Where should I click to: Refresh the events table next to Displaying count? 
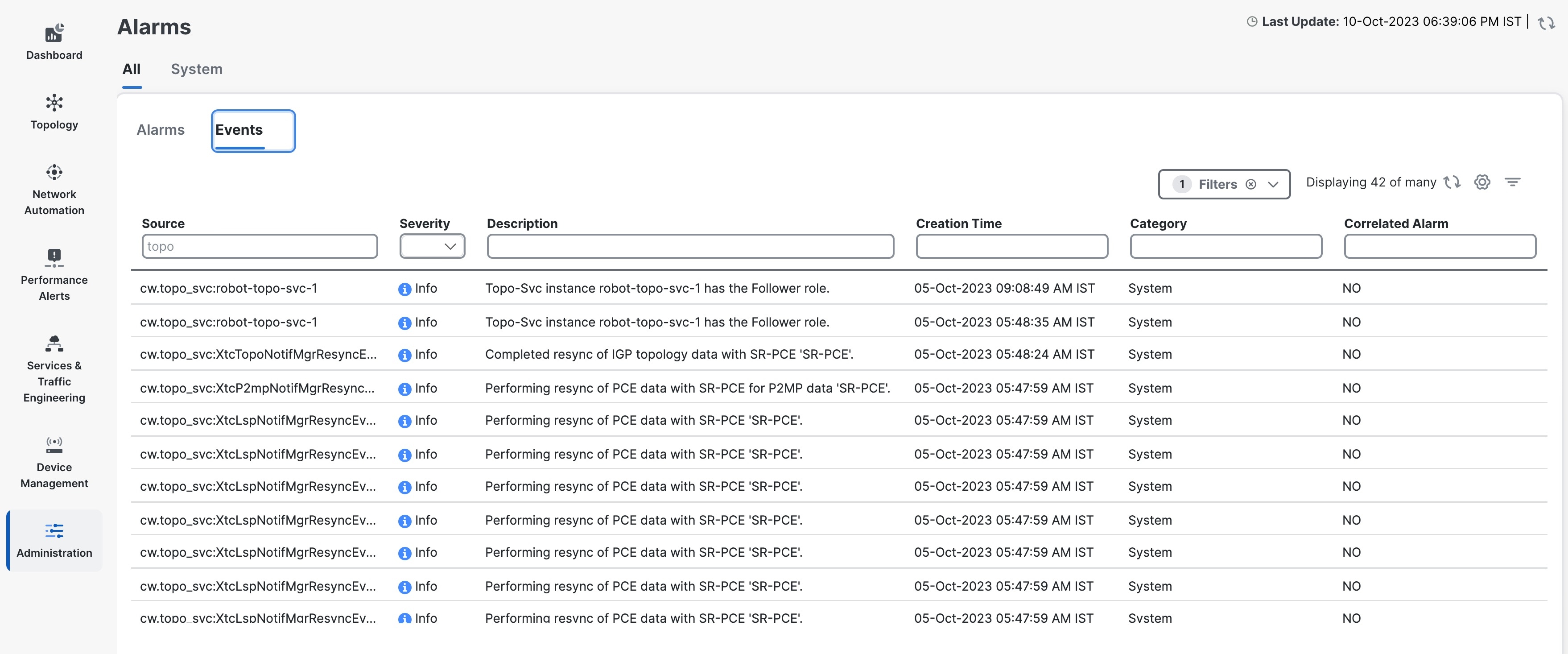pos(1452,182)
